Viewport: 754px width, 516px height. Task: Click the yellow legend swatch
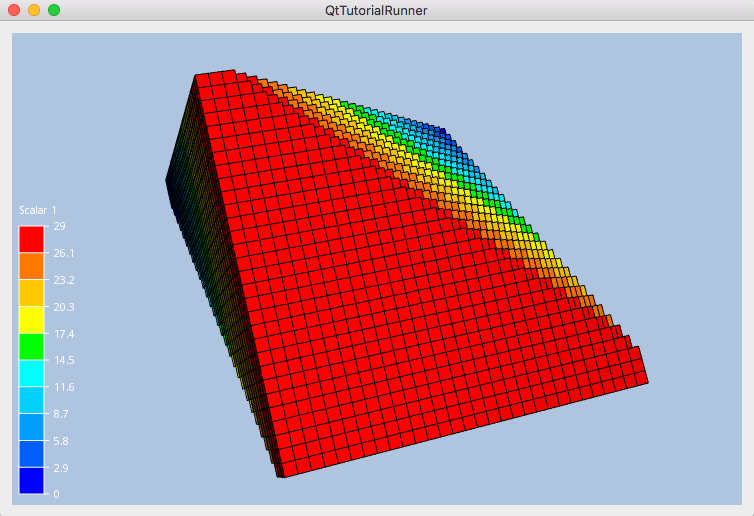coord(32,320)
